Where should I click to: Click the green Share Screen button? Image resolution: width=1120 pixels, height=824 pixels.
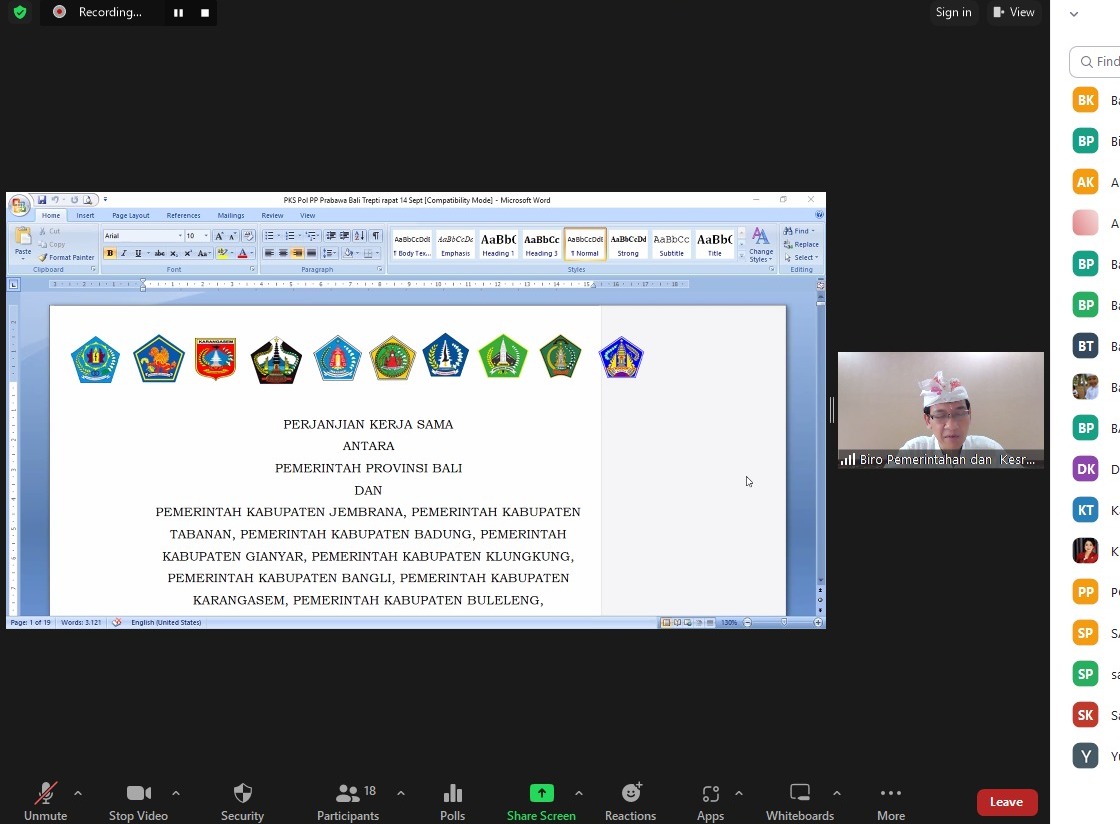click(x=541, y=801)
